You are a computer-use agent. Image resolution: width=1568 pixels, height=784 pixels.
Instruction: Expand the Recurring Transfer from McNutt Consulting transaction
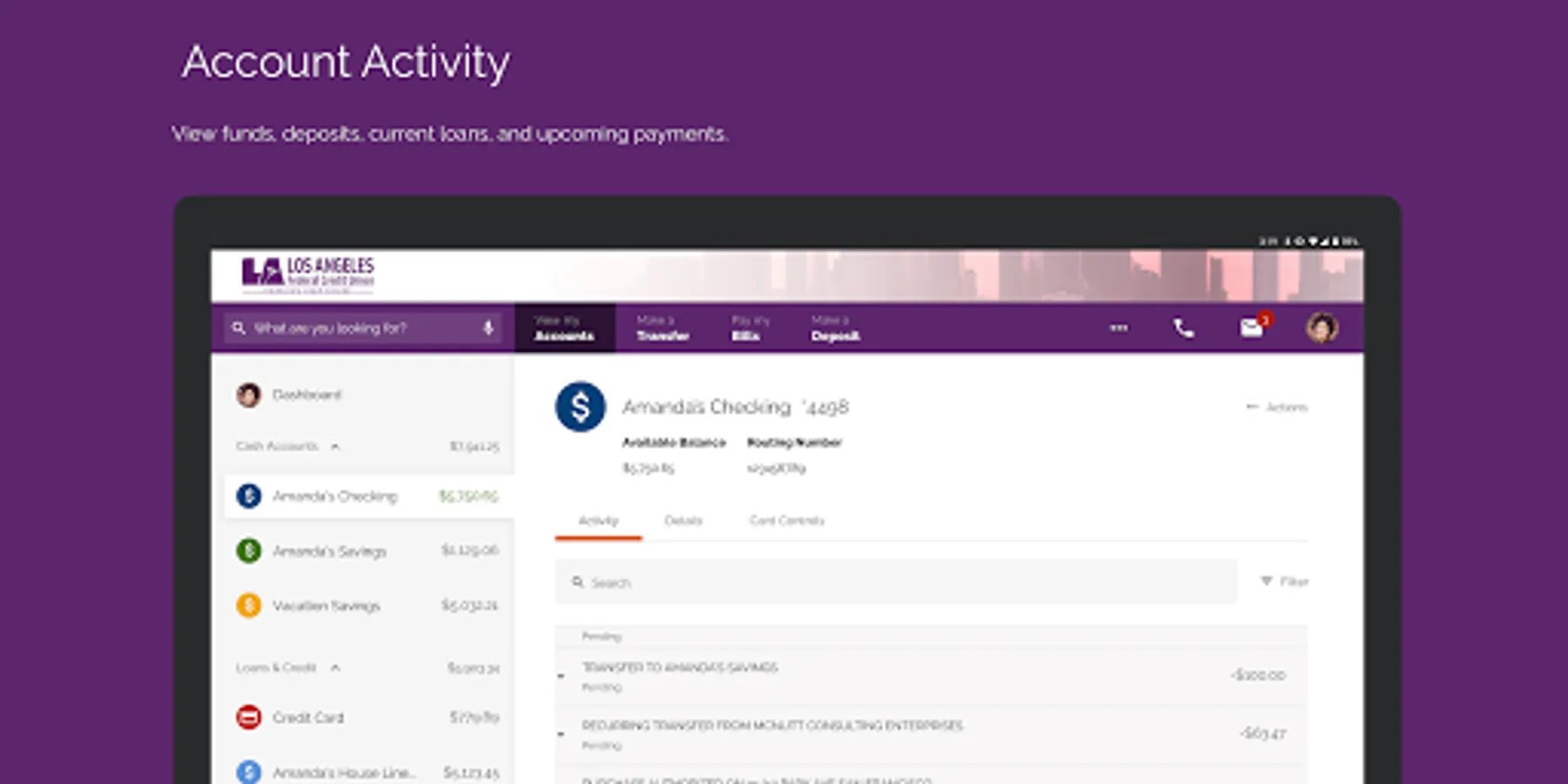(x=561, y=734)
